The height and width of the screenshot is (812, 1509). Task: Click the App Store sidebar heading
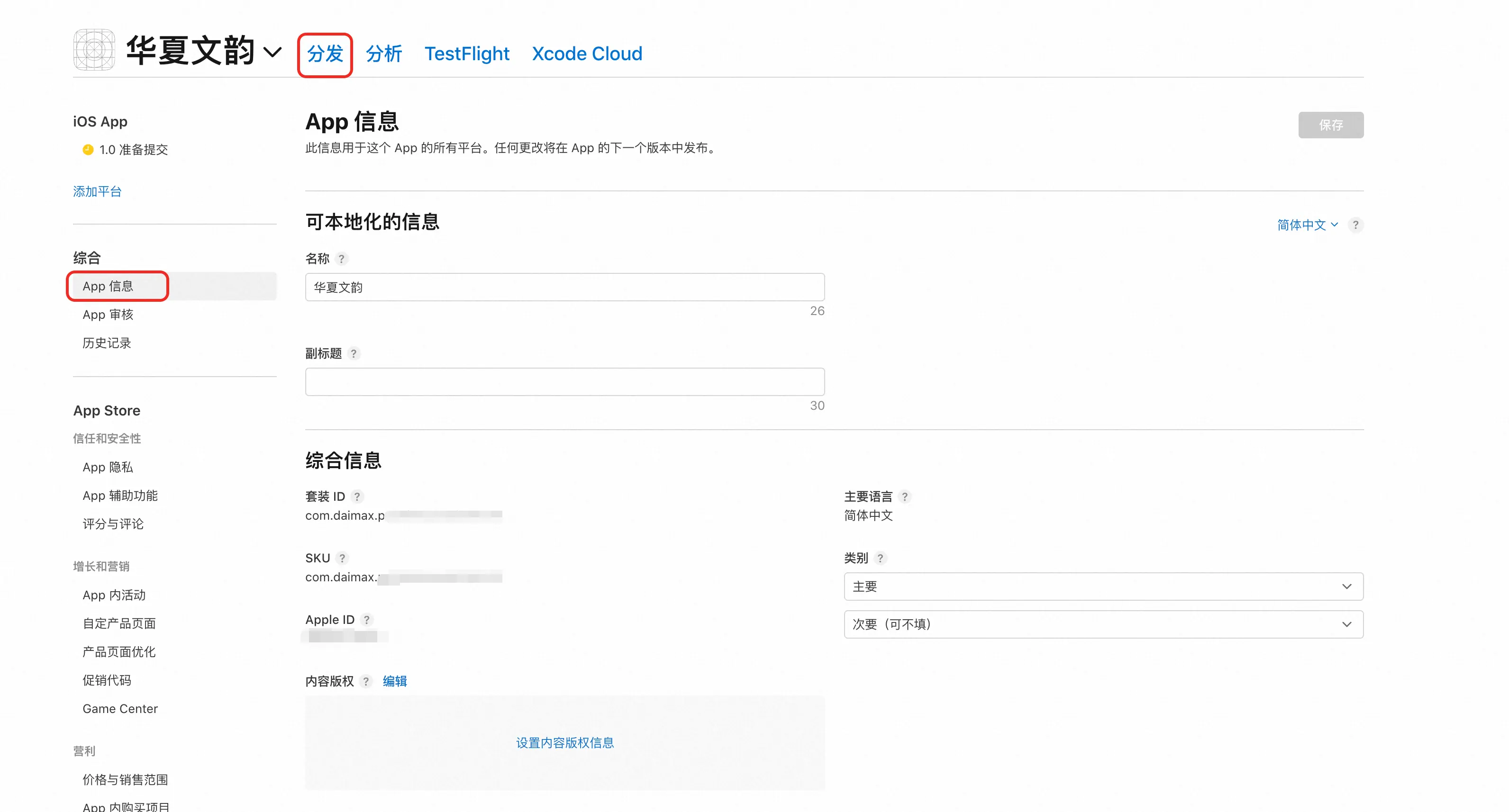click(x=107, y=411)
